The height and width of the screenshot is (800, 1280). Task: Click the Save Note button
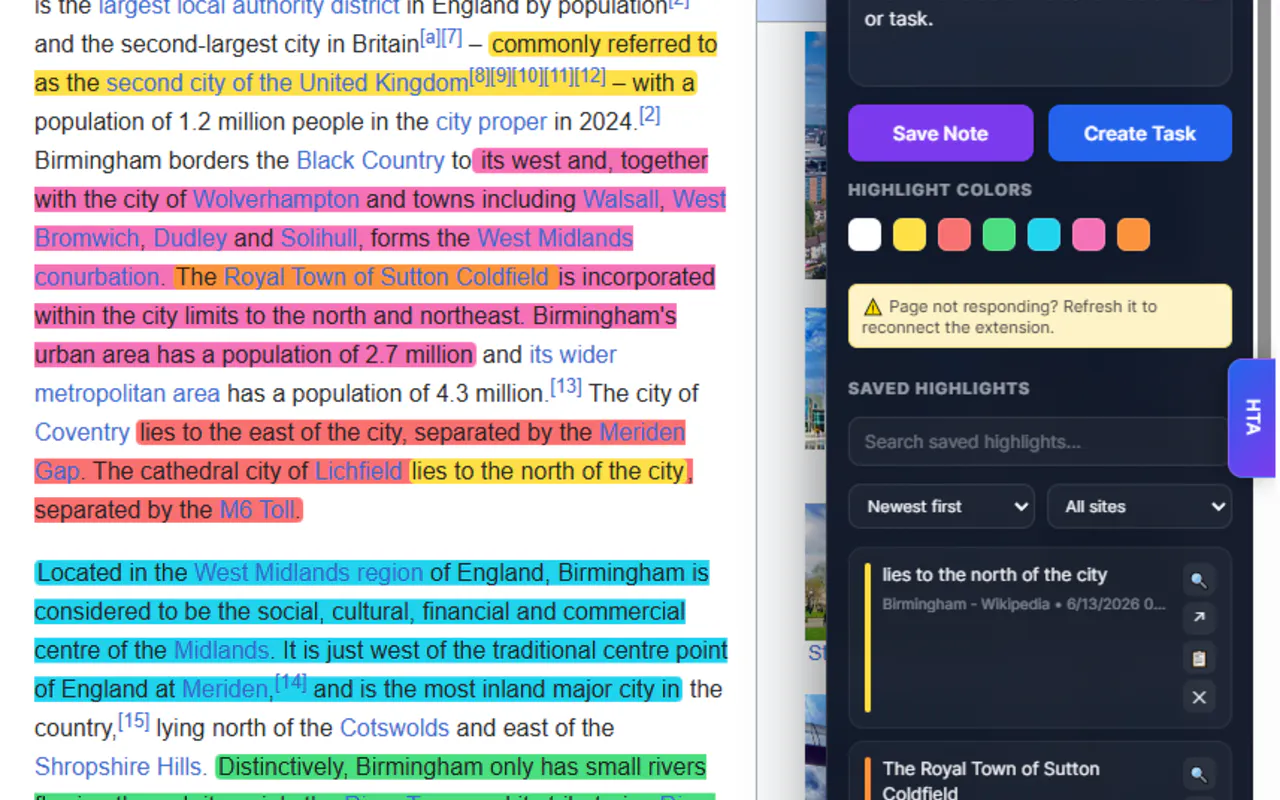940,133
